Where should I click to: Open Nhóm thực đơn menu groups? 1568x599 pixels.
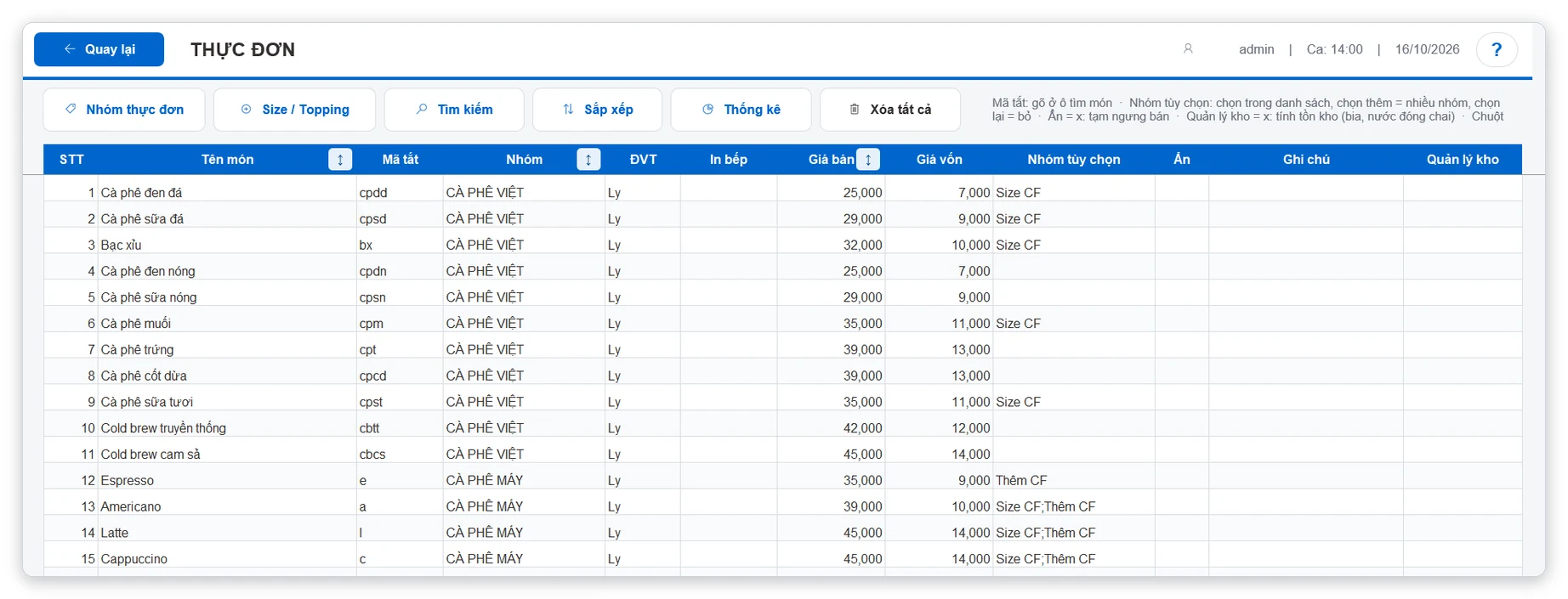point(124,110)
